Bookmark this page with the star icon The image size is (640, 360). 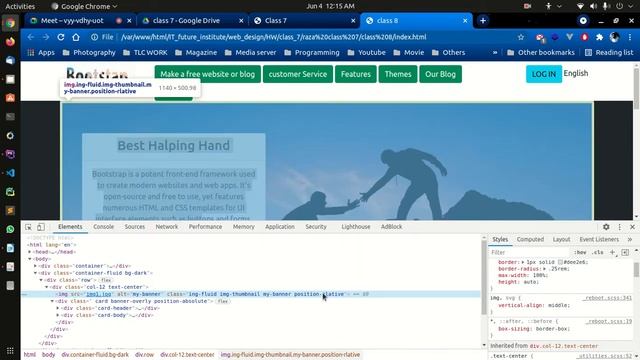(521, 37)
